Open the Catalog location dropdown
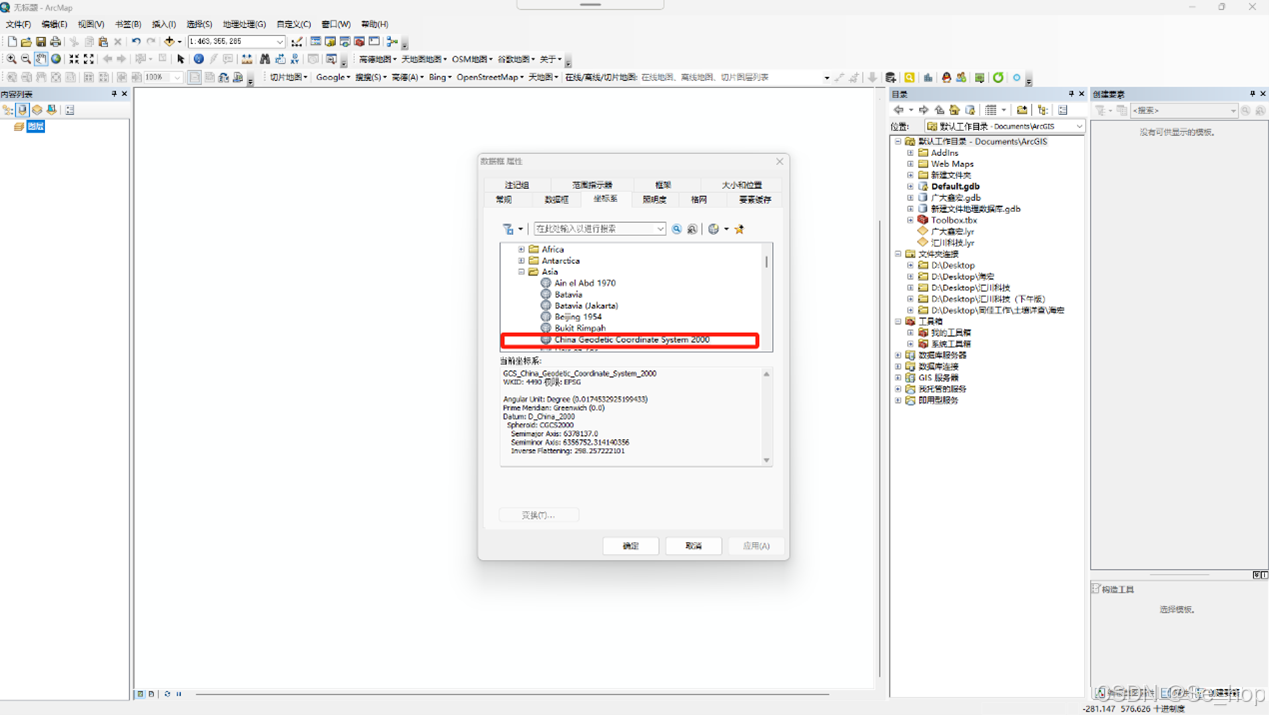The width and height of the screenshot is (1269, 715). [1079, 127]
